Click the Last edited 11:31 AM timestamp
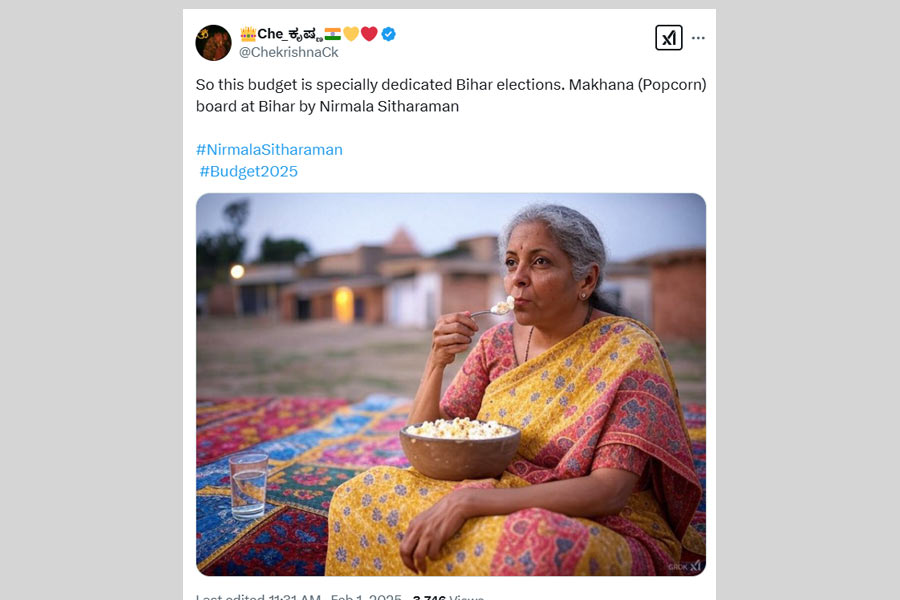 point(258,598)
